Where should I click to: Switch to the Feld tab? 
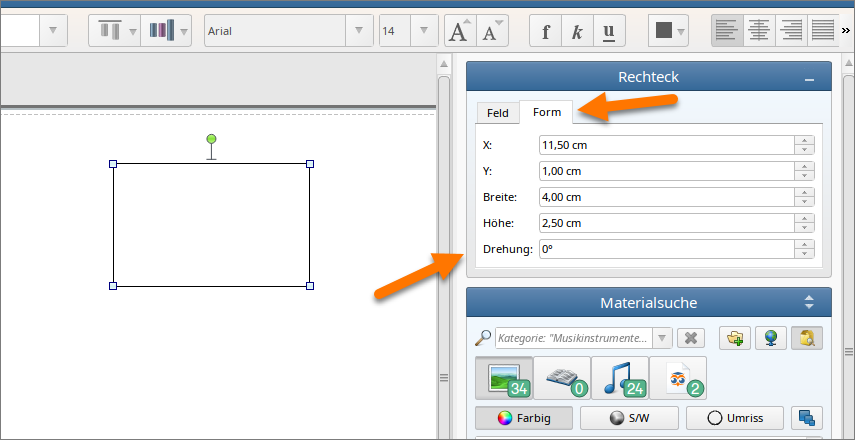pos(497,113)
